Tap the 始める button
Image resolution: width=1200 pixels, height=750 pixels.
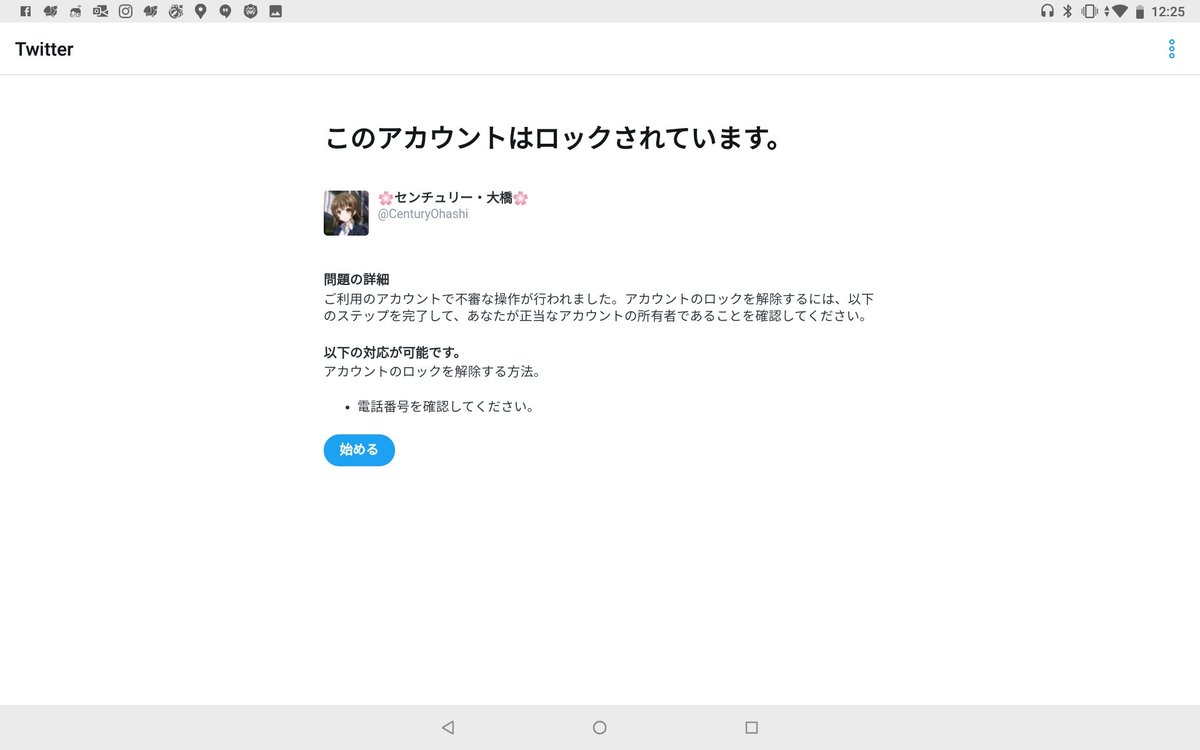tap(358, 450)
